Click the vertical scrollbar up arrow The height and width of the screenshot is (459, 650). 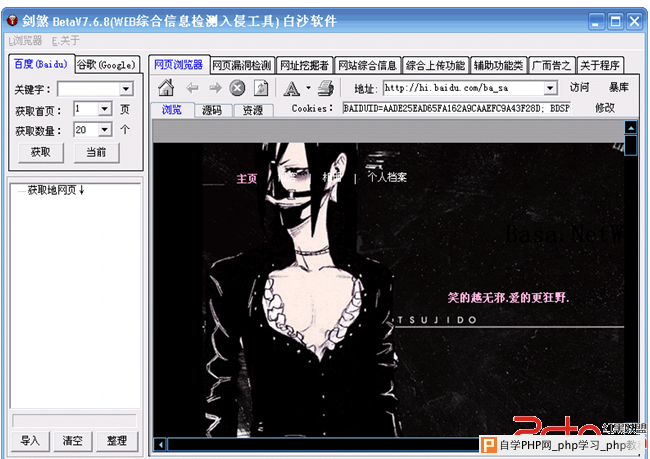(x=631, y=128)
